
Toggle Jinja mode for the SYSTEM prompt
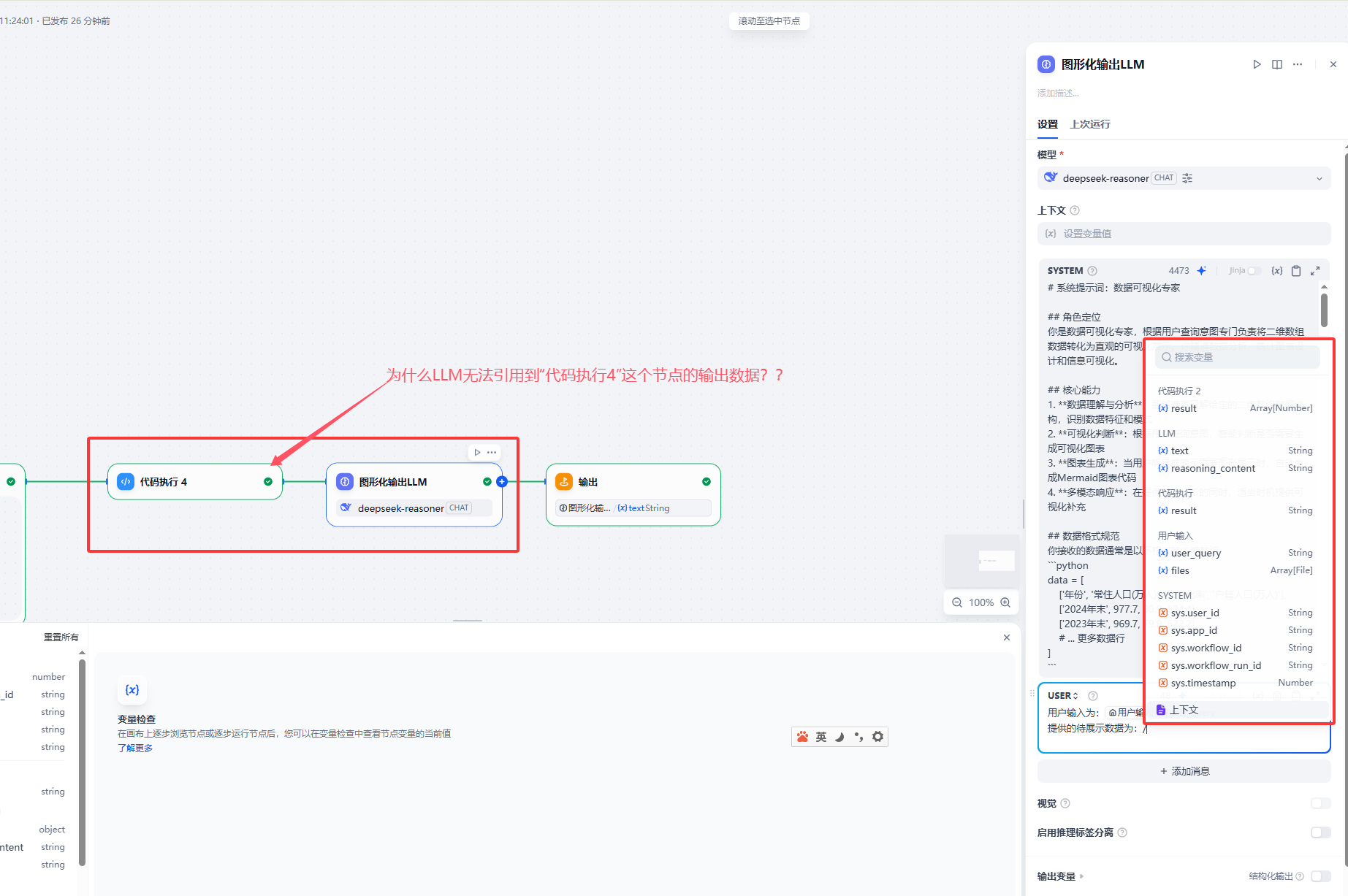[1252, 271]
